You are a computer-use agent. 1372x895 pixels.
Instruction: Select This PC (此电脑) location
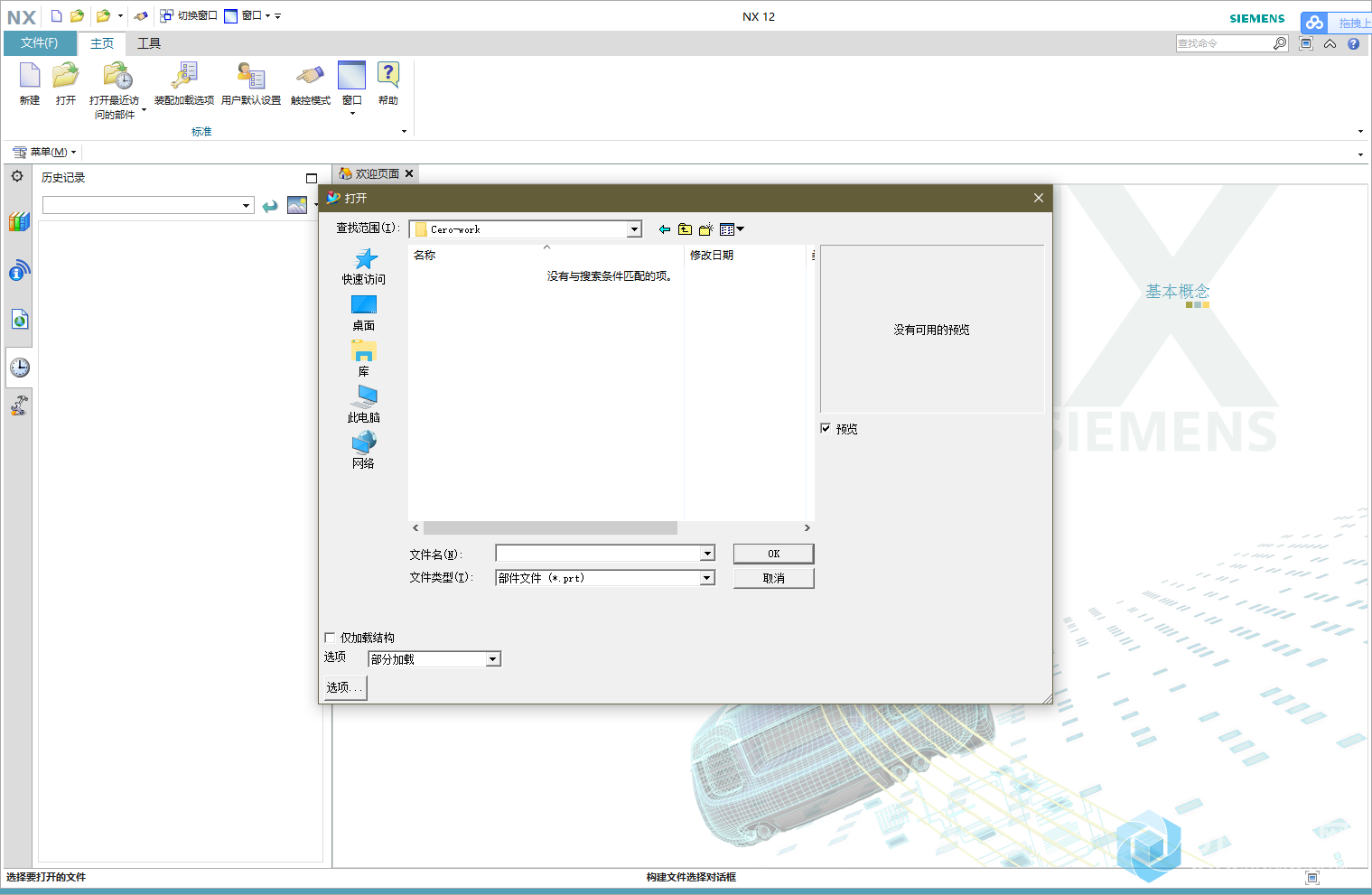coord(363,406)
